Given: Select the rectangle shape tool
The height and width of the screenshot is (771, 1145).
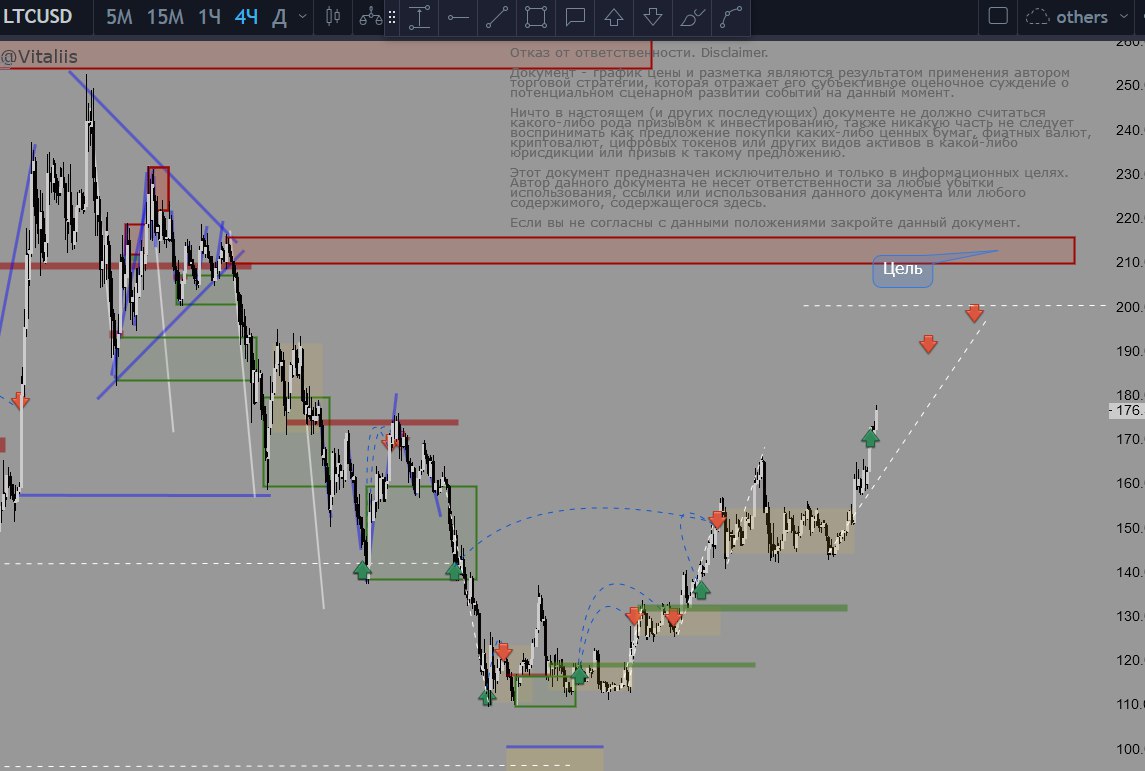Looking at the screenshot, I should point(536,17).
